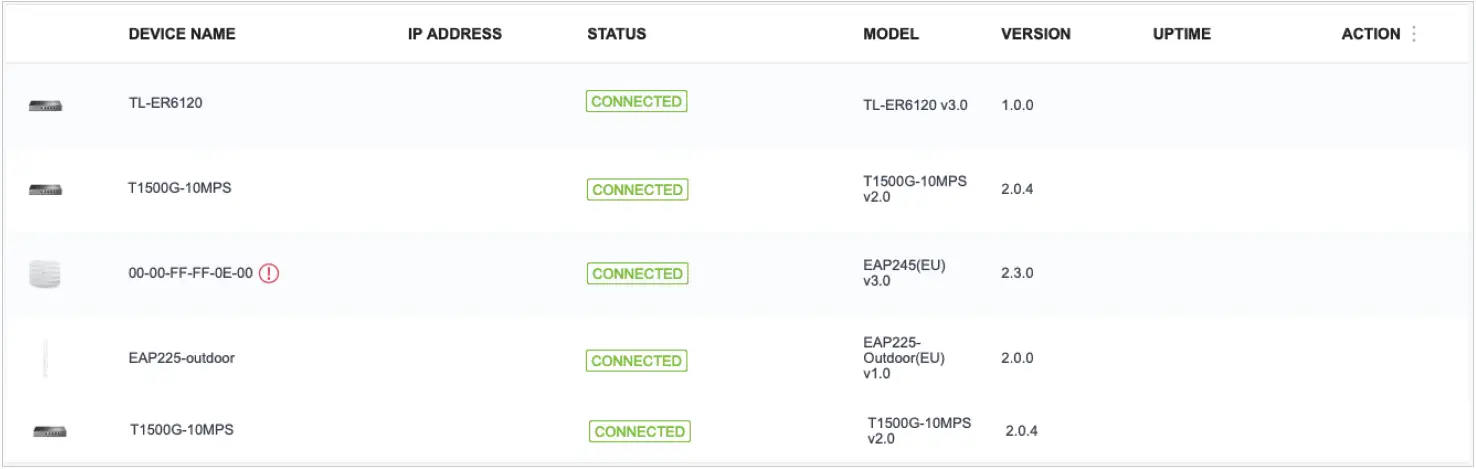Sort by the IP ADDRESS column header
This screenshot has width=1476, height=469.
point(455,34)
